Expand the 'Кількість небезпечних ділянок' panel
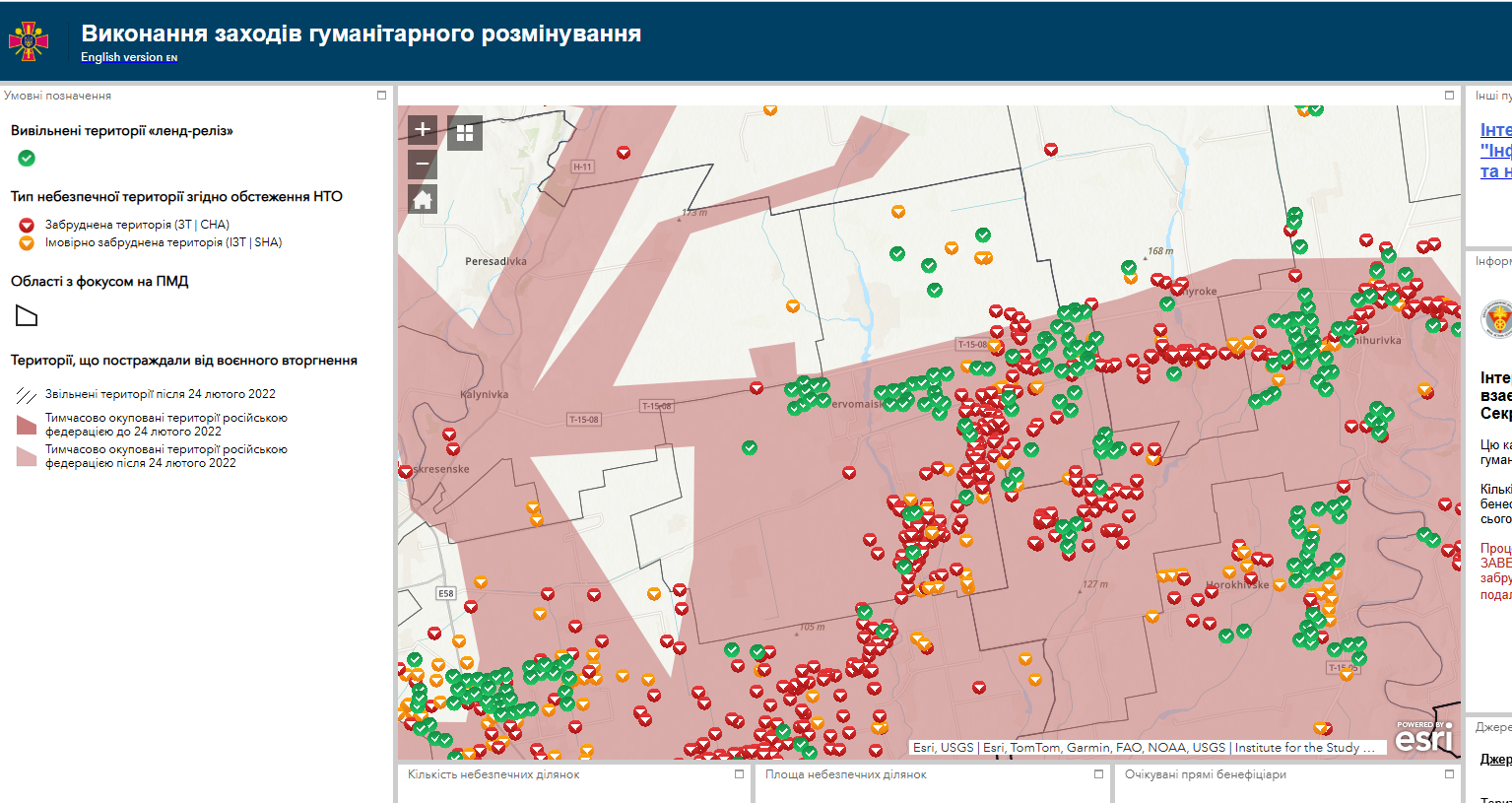The height and width of the screenshot is (803, 1512). 739,774
